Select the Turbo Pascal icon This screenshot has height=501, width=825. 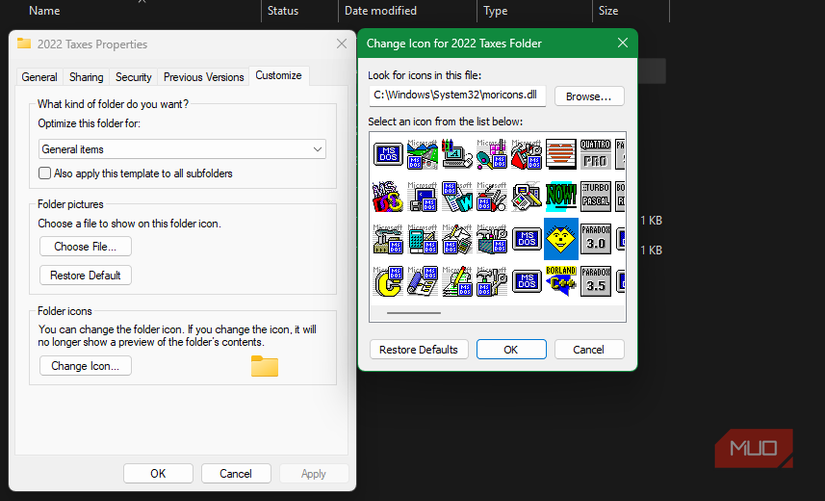tap(596, 197)
